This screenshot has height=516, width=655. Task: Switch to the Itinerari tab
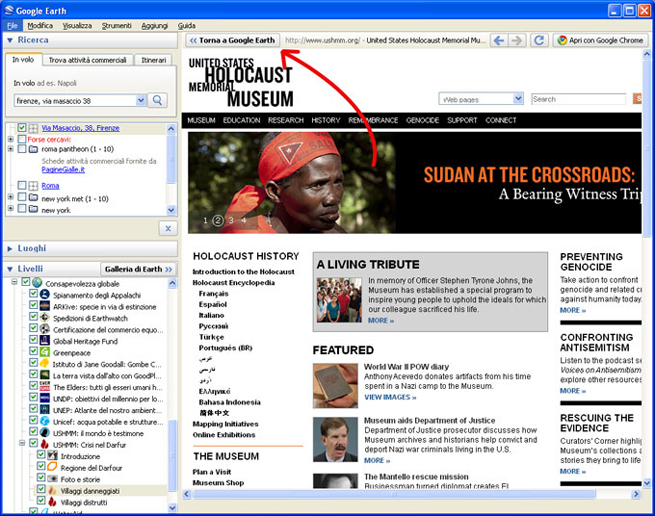coord(154,60)
